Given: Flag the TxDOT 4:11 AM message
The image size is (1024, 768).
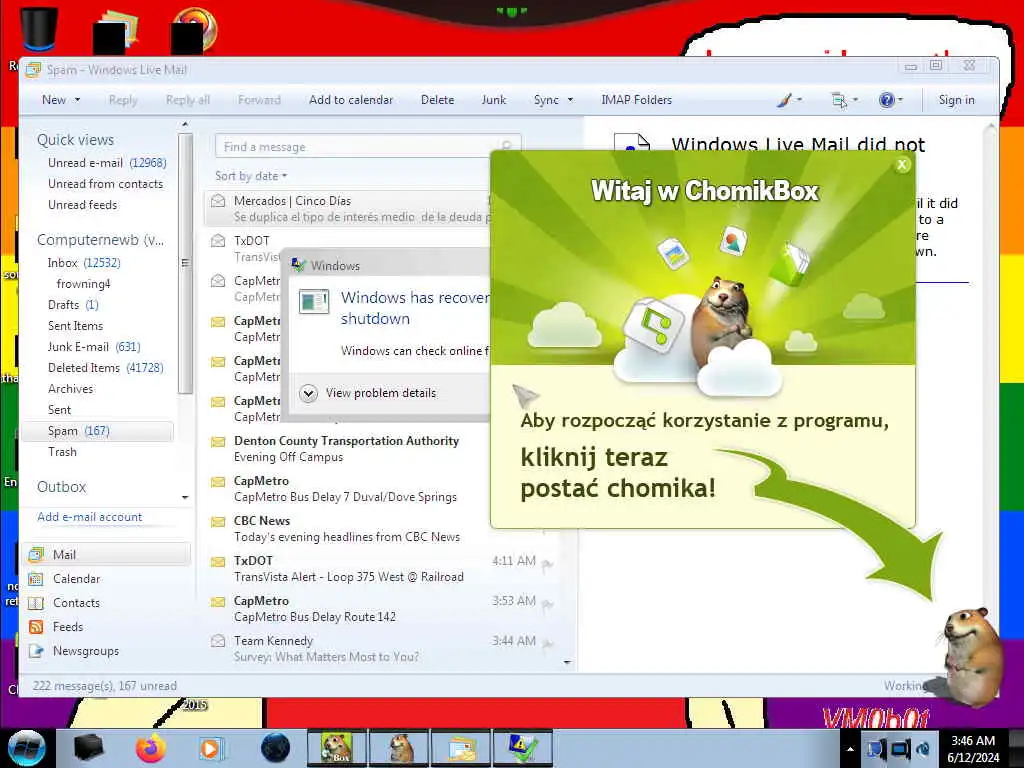Looking at the screenshot, I should [x=547, y=565].
